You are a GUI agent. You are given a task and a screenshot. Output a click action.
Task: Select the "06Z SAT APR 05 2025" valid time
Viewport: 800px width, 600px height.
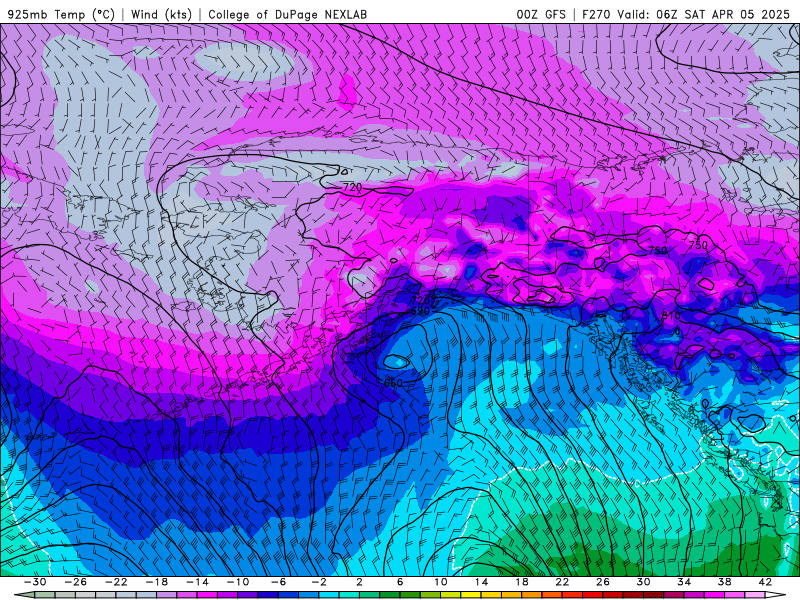click(x=723, y=14)
